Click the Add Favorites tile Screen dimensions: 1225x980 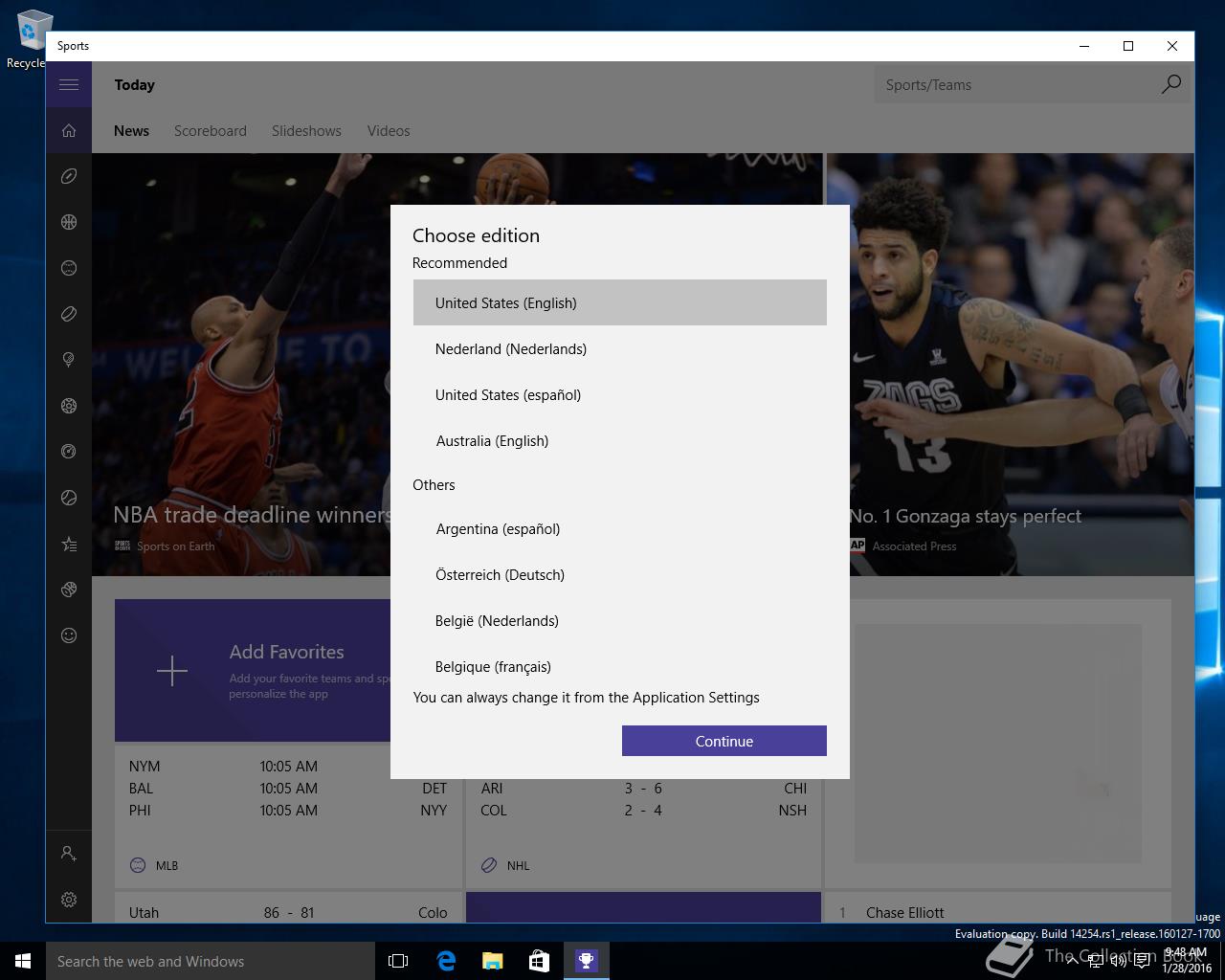click(253, 670)
